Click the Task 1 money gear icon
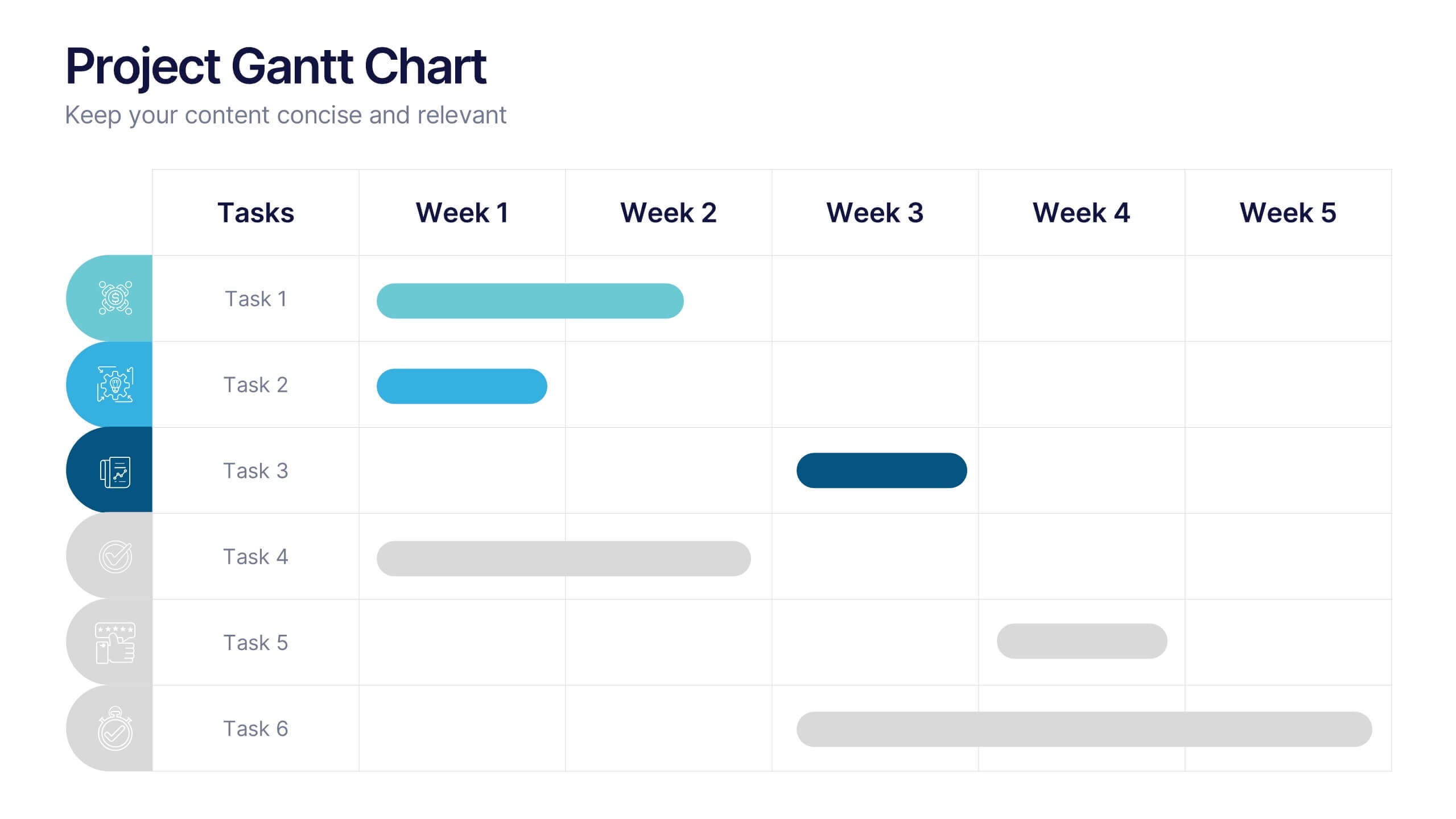This screenshot has width=1456, height=819. coord(116,298)
